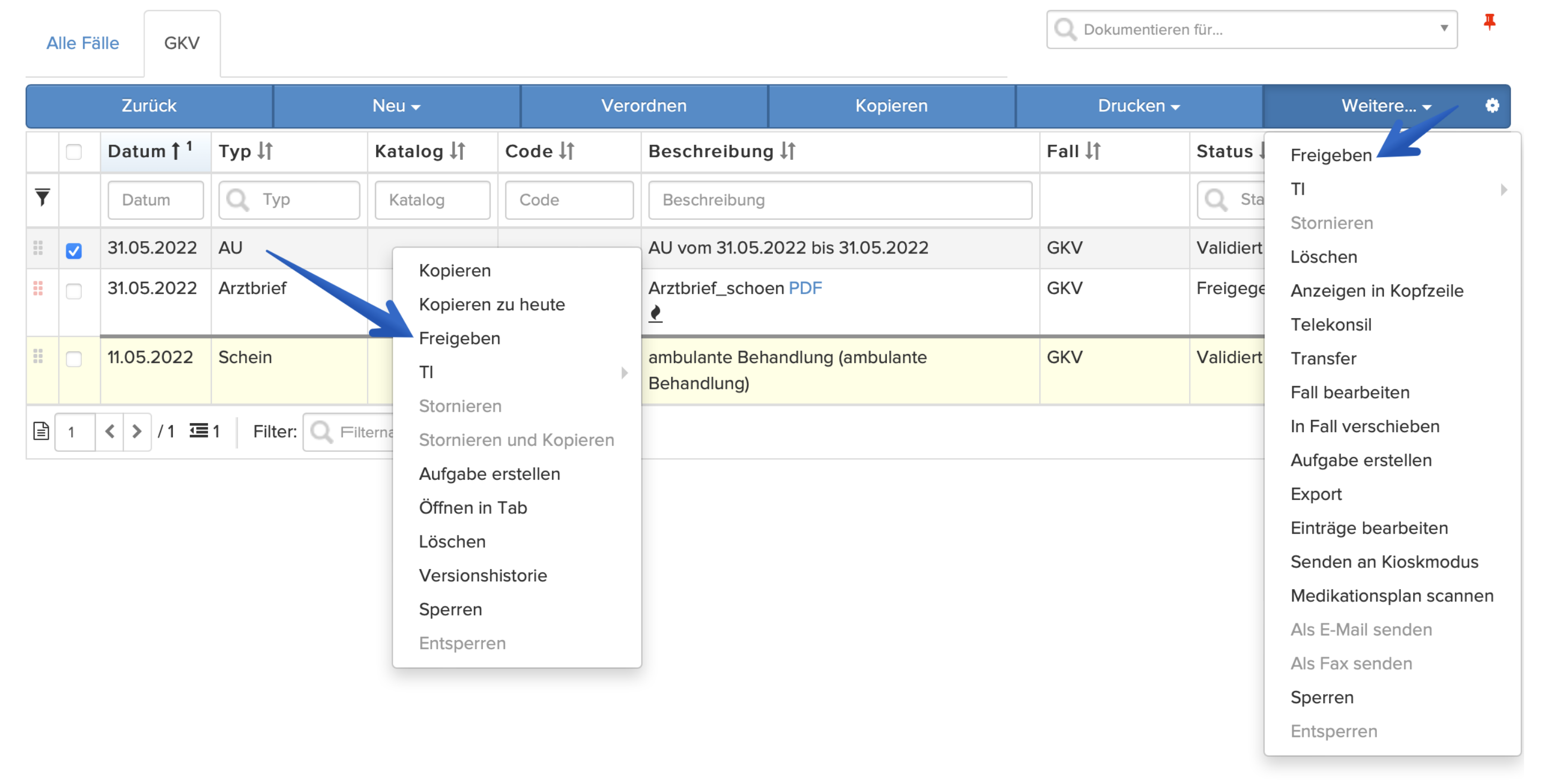The width and height of the screenshot is (1556, 784).
Task: Click Kopieren in the context menu
Action: (x=455, y=271)
